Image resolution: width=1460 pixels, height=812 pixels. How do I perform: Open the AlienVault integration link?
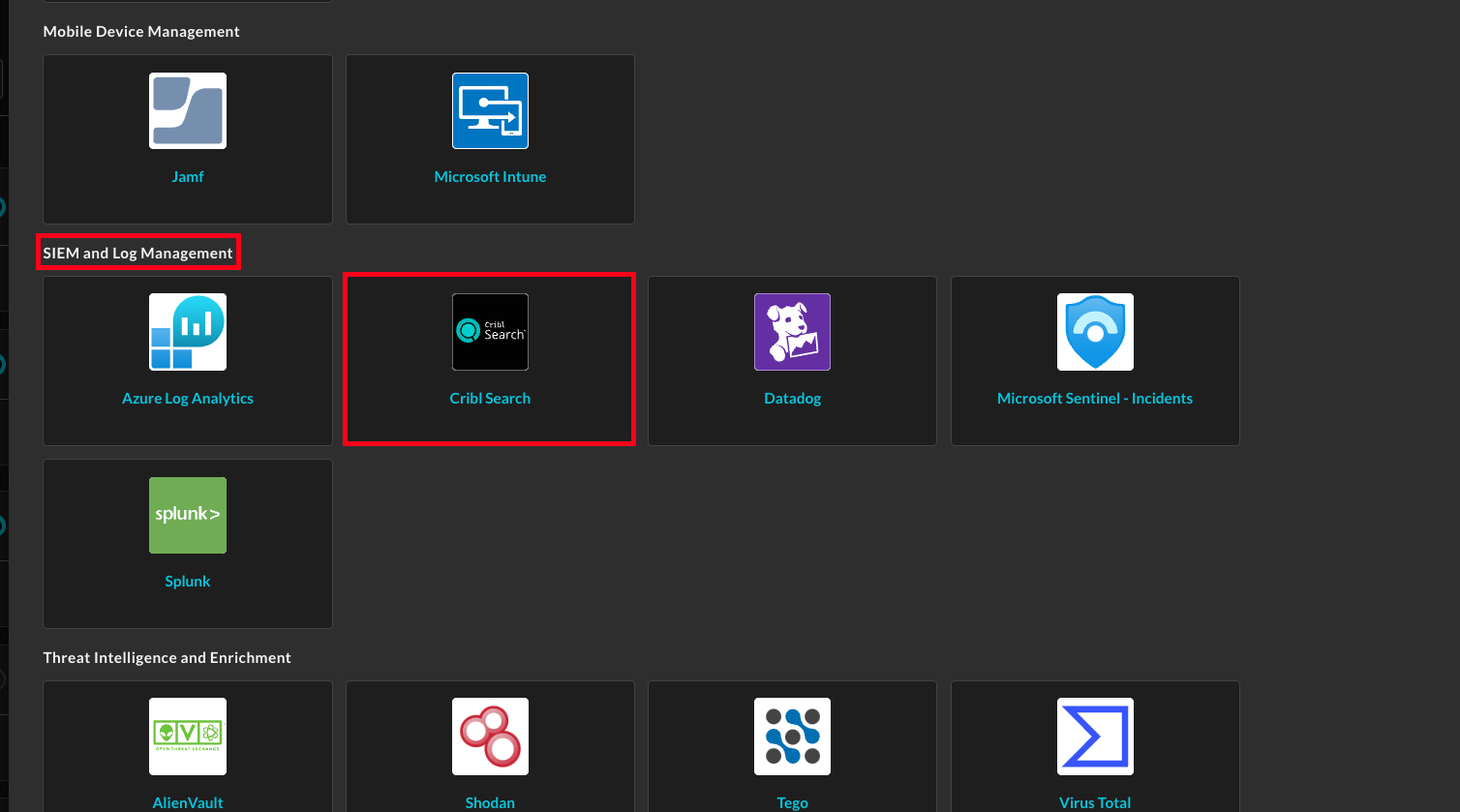click(x=188, y=803)
